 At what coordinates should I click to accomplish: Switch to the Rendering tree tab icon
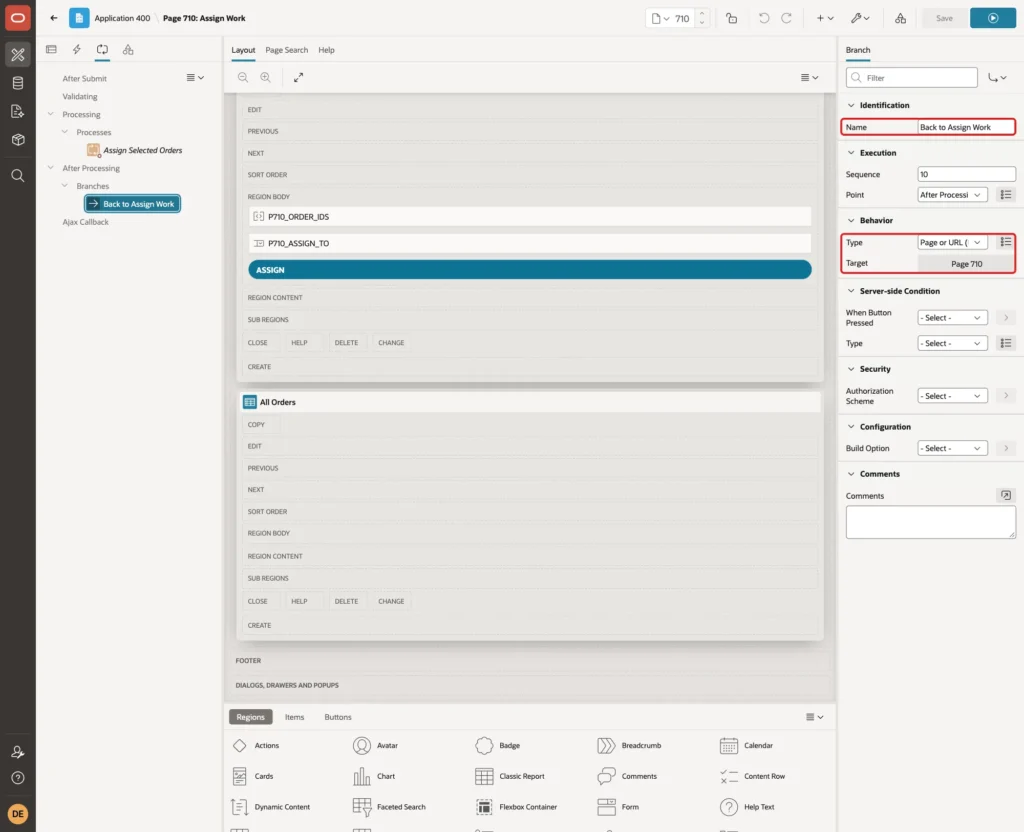pyautogui.click(x=51, y=50)
